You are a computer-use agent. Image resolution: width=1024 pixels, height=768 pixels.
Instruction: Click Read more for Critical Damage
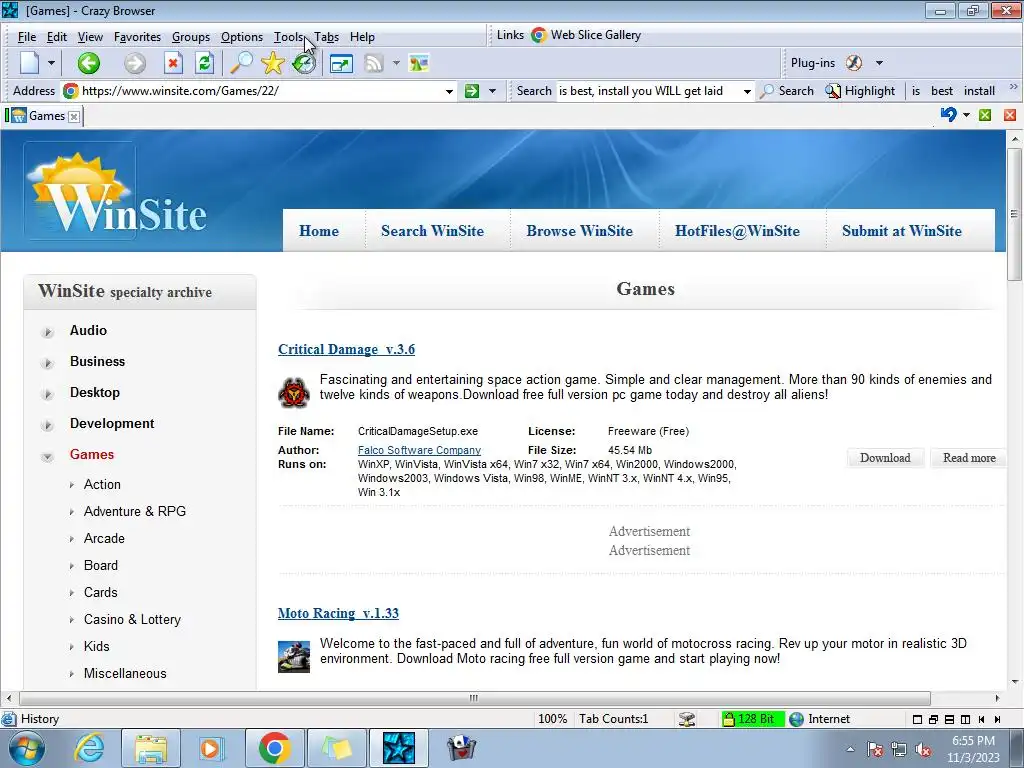tap(969, 458)
